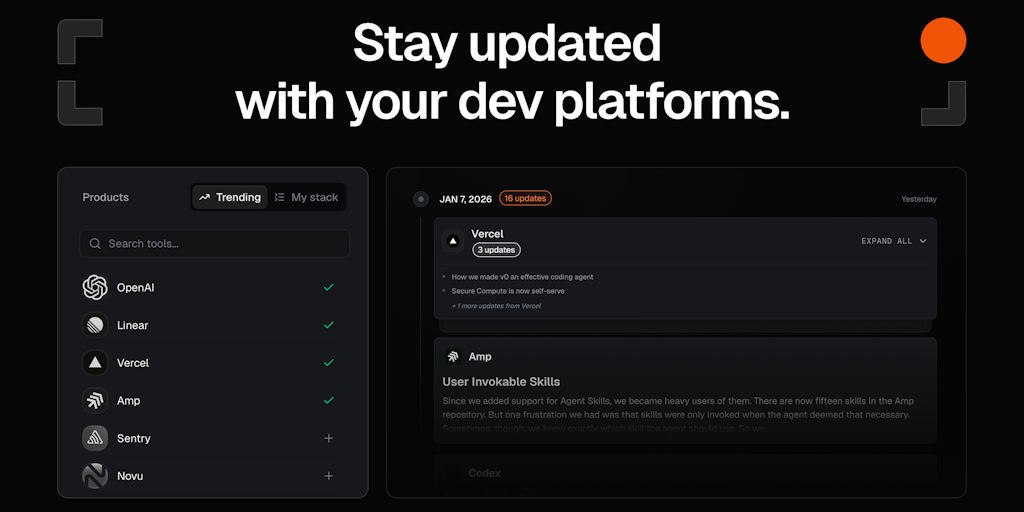Click the Amp card title
This screenshot has width=1024, height=512.
point(480,357)
